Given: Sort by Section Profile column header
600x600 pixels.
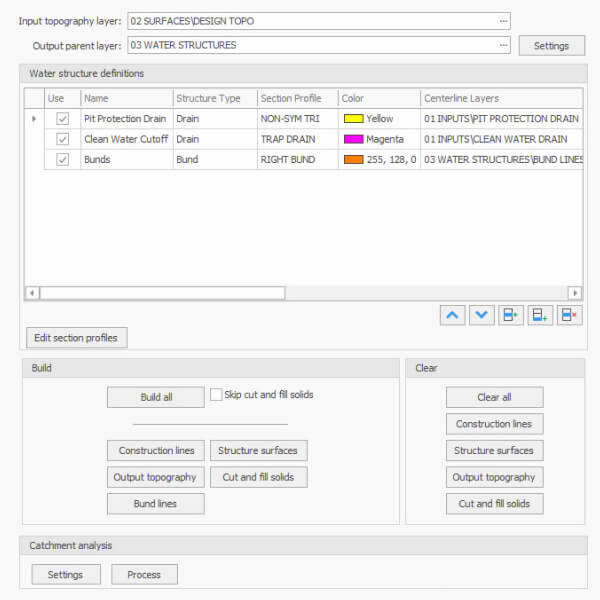Looking at the screenshot, I should [298, 98].
